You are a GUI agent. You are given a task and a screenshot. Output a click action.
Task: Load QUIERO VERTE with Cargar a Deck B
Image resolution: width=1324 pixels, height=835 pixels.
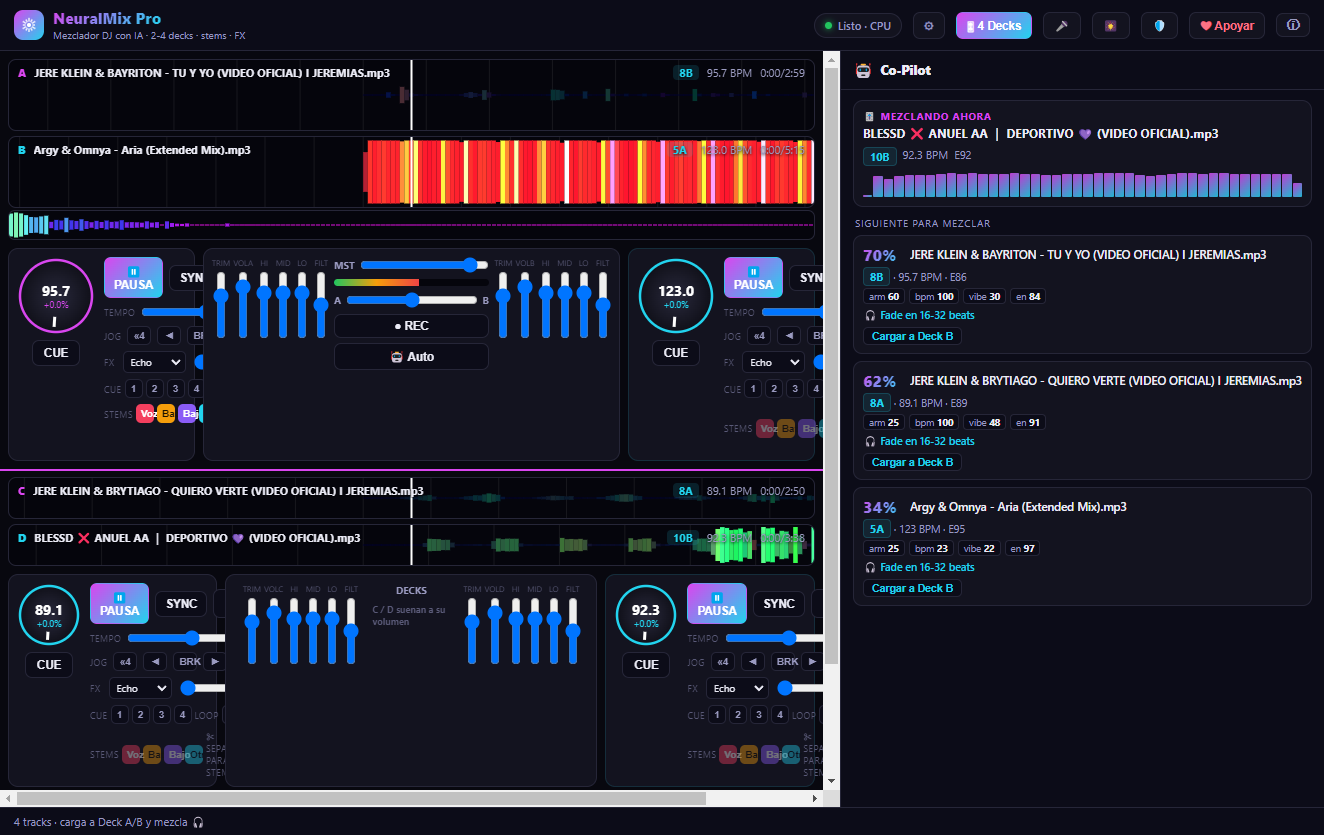912,462
